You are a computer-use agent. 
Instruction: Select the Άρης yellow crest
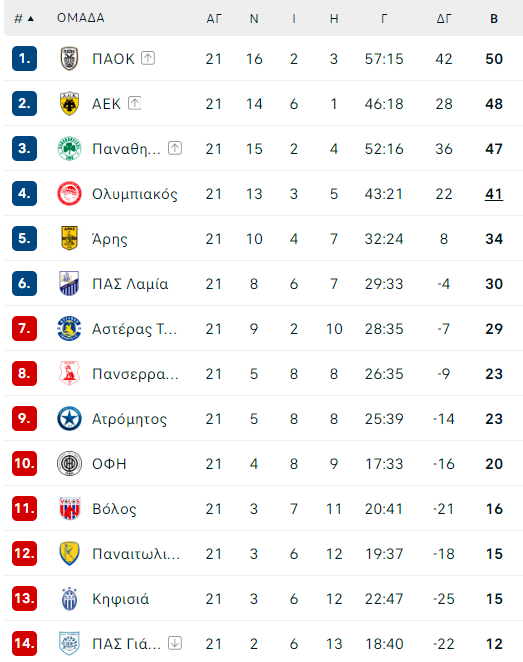click(69, 239)
